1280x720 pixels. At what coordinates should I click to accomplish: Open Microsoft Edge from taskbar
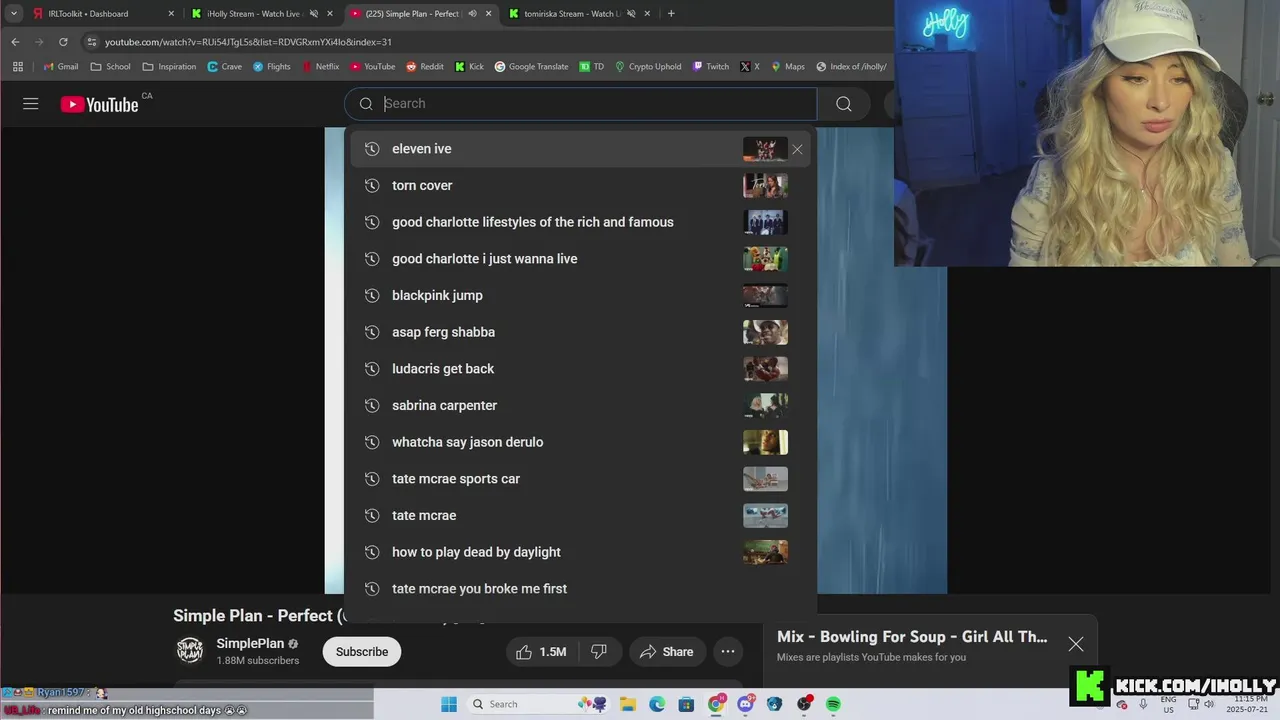pyautogui.click(x=657, y=704)
